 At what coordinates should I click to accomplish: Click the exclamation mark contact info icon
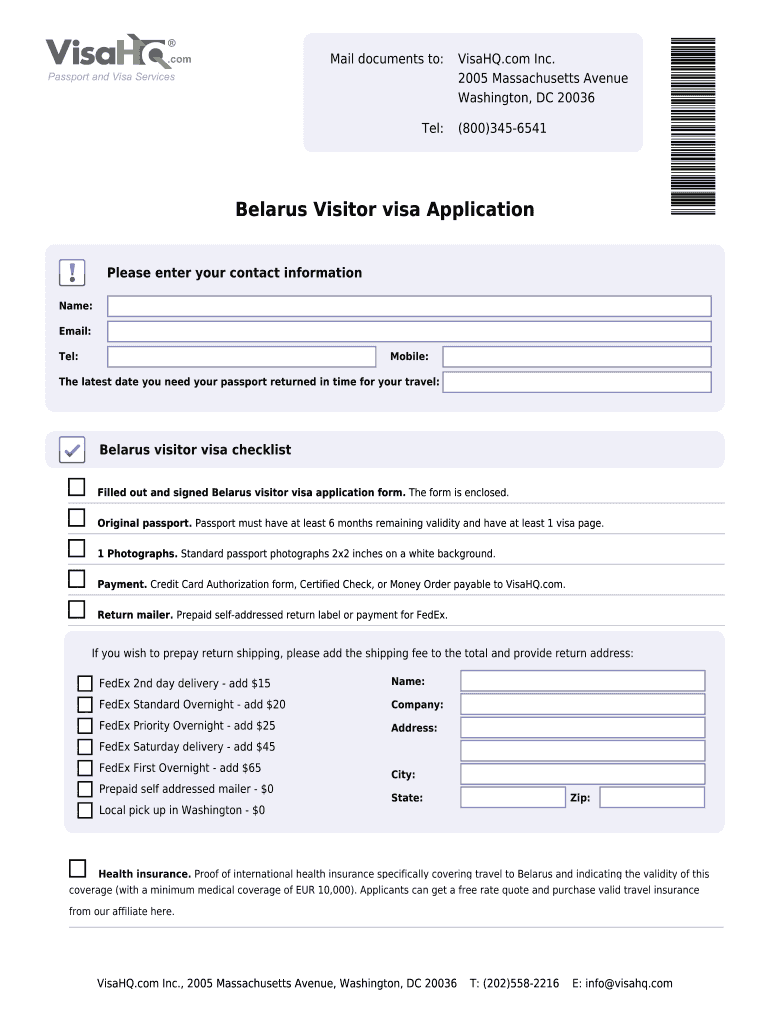point(72,272)
